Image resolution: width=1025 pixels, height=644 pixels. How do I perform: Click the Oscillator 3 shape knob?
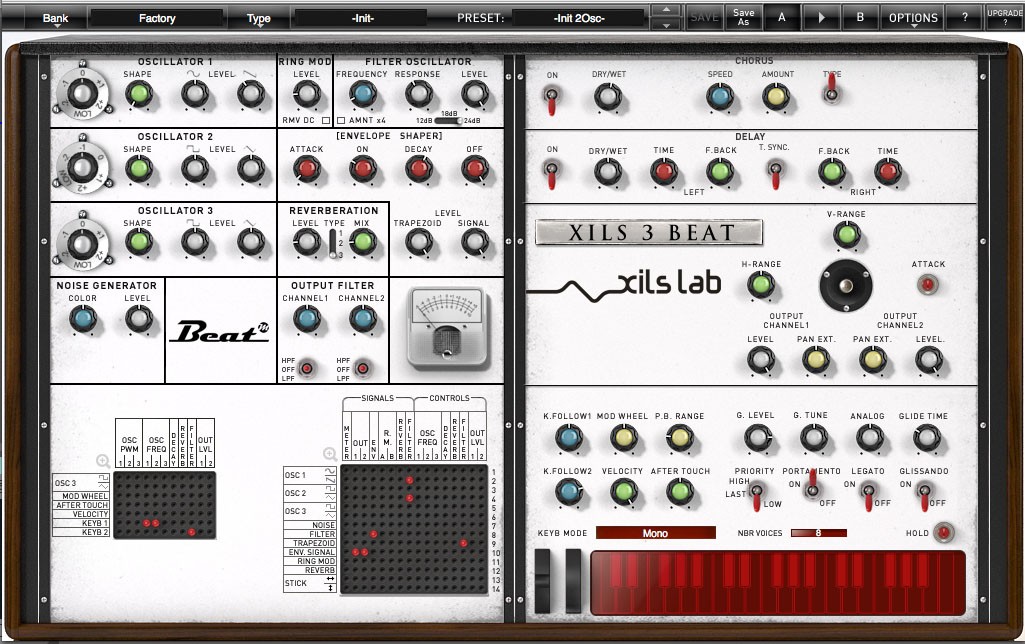138,242
